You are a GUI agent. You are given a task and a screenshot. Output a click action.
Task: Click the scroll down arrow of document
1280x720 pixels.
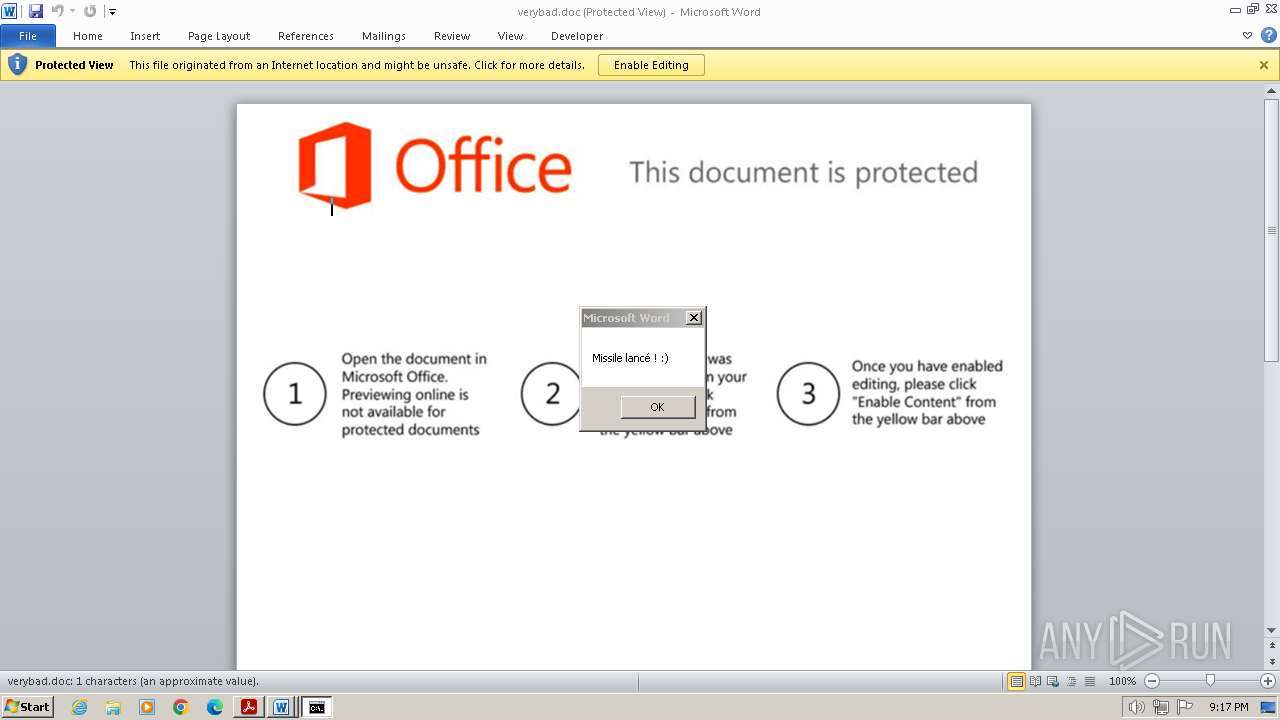(x=1272, y=630)
